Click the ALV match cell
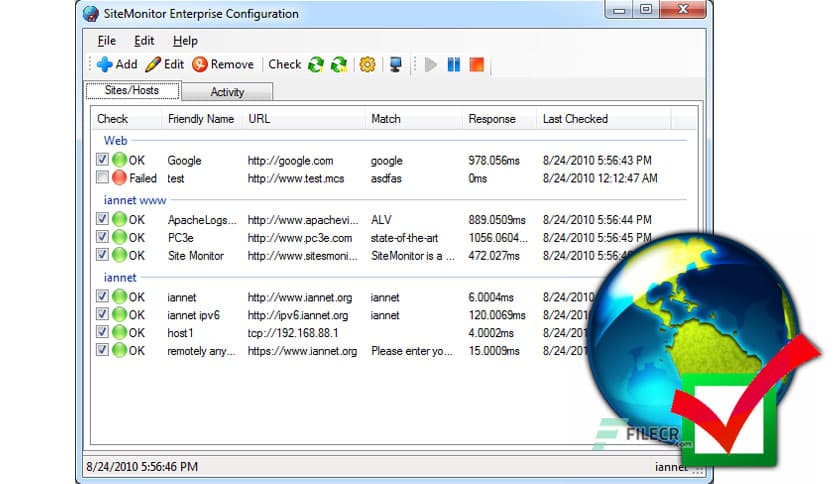This screenshot has height=484, width=836. (x=381, y=220)
